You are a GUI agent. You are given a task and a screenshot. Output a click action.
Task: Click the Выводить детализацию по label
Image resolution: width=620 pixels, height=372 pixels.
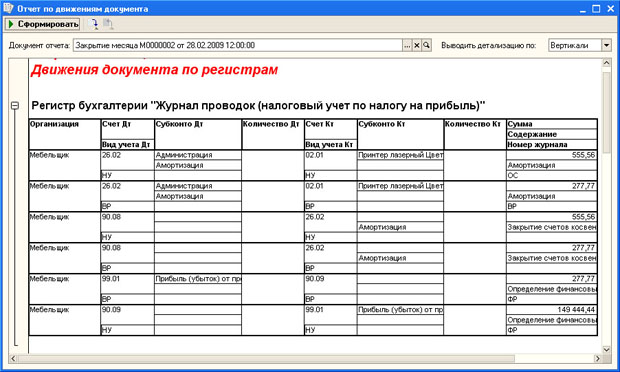489,45
